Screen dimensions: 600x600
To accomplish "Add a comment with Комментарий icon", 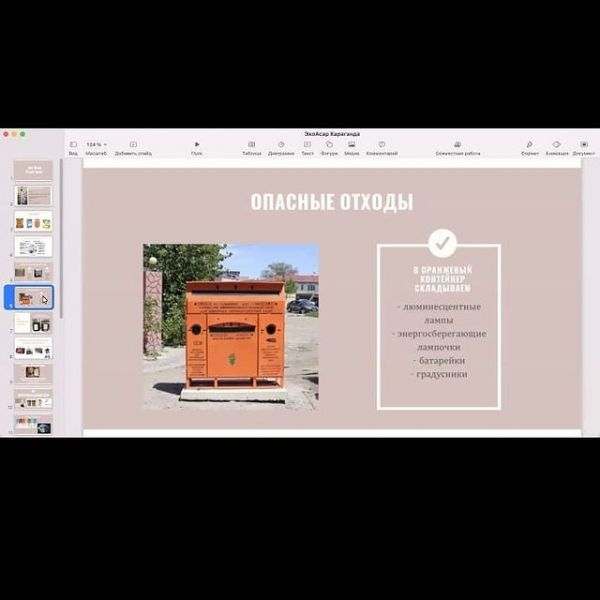I will coord(381,145).
